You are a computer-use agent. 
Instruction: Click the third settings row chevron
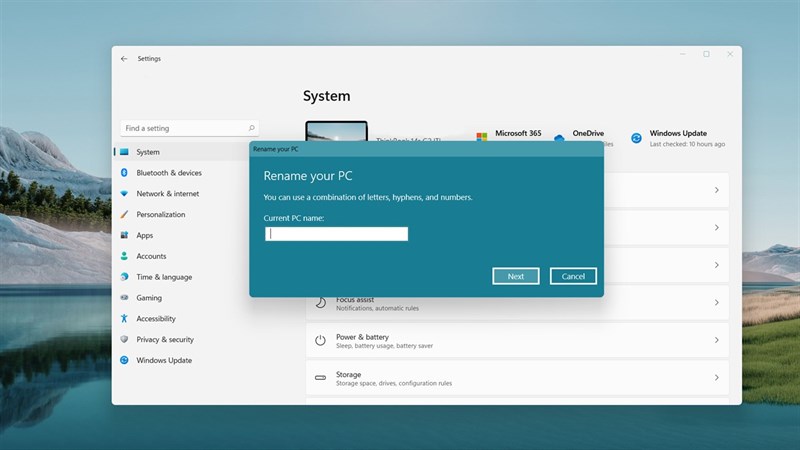pyautogui.click(x=717, y=265)
